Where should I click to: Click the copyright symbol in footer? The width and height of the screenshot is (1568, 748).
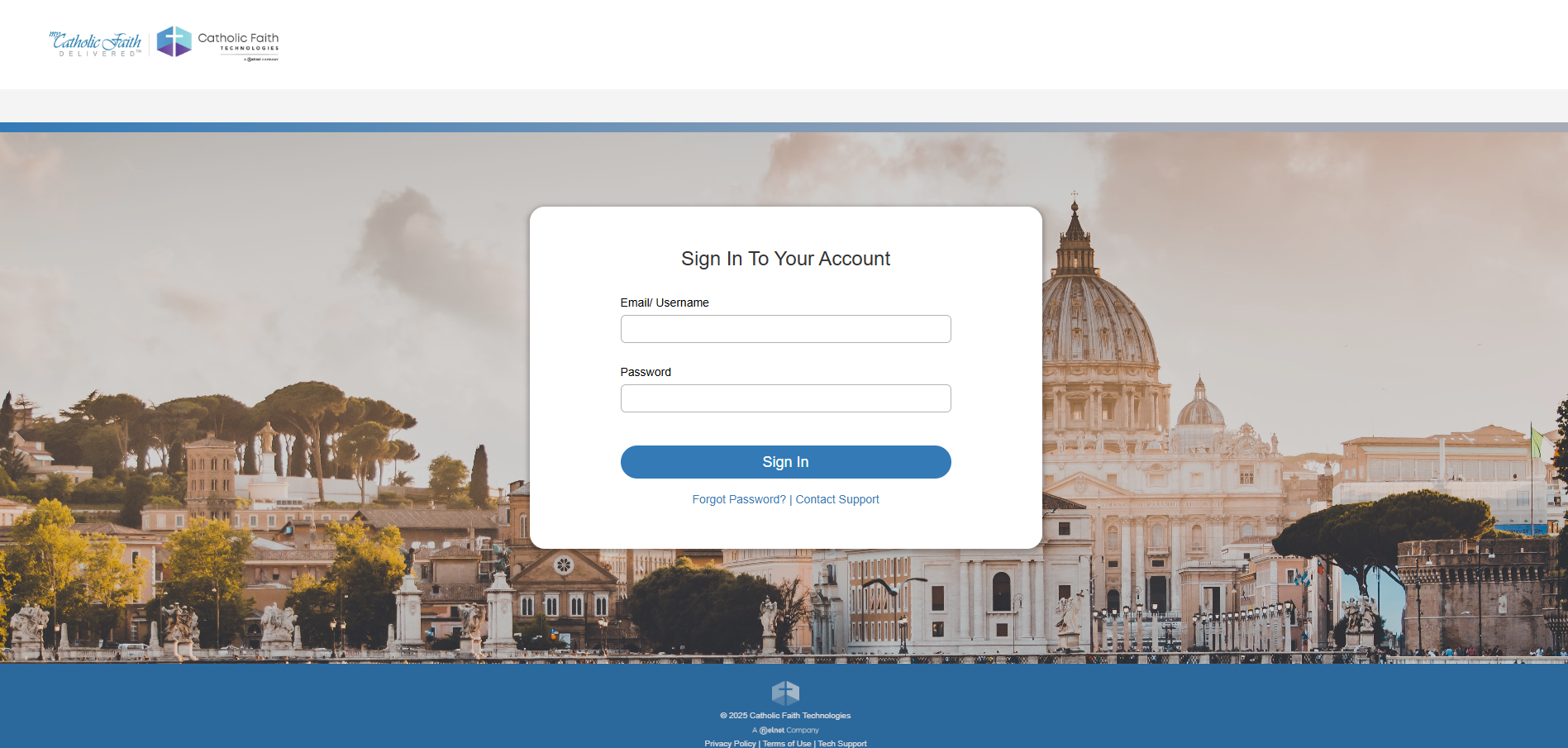(x=723, y=716)
